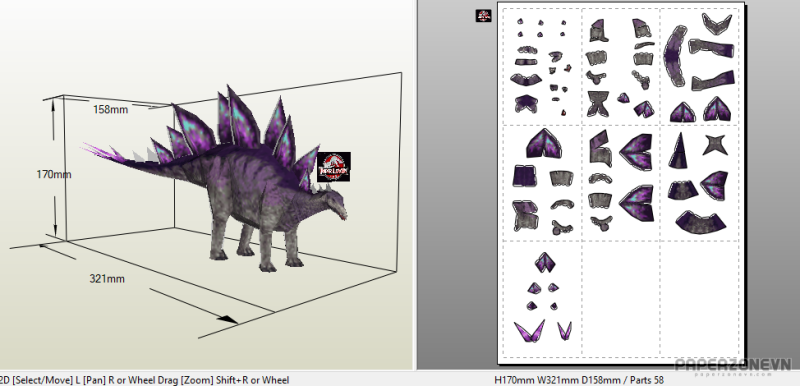The width and height of the screenshot is (800, 386).
Task: Click the 170mm height dimension label
Action: point(54,174)
